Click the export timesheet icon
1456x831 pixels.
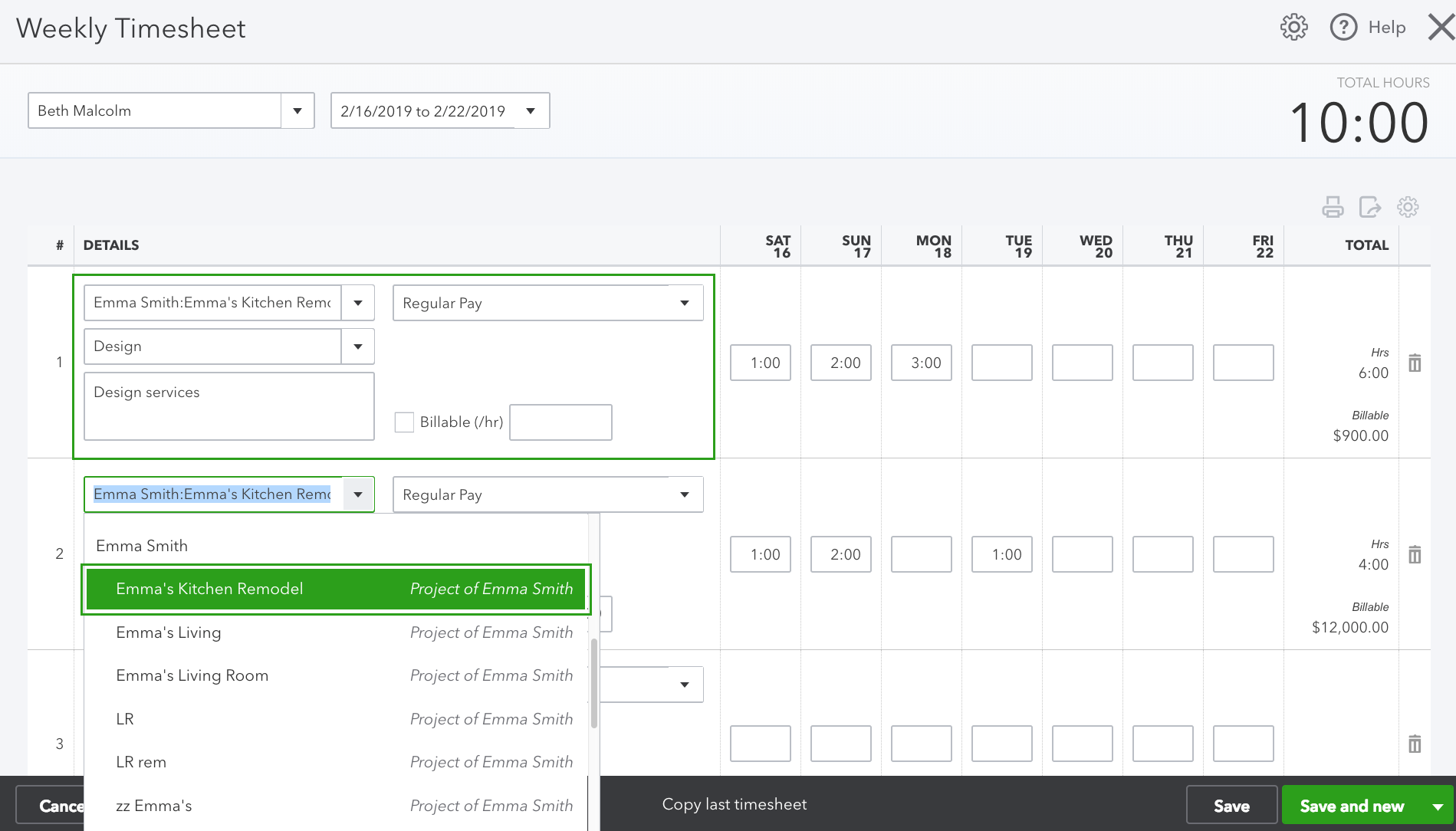1370,207
